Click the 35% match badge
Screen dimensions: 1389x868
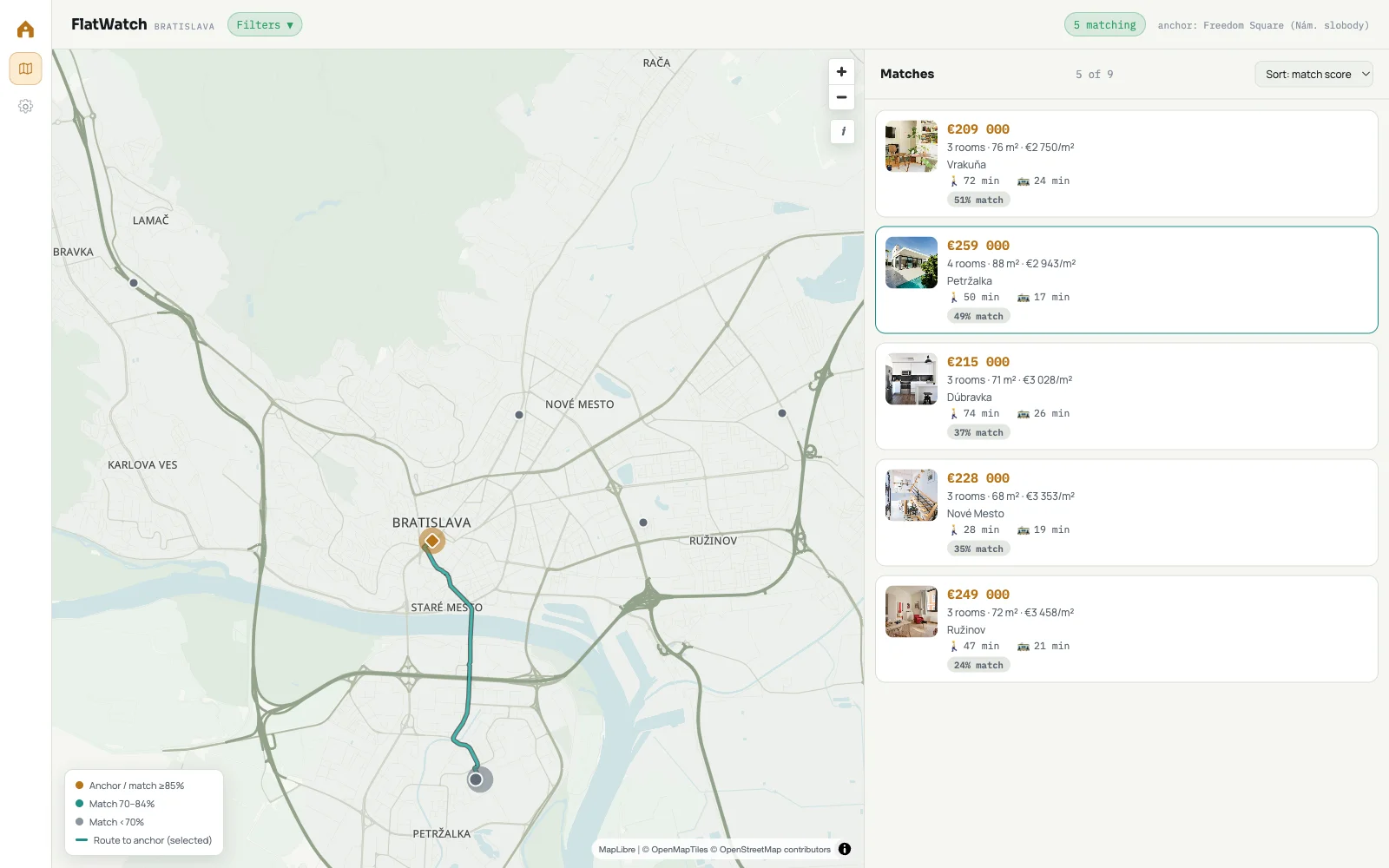coord(978,549)
